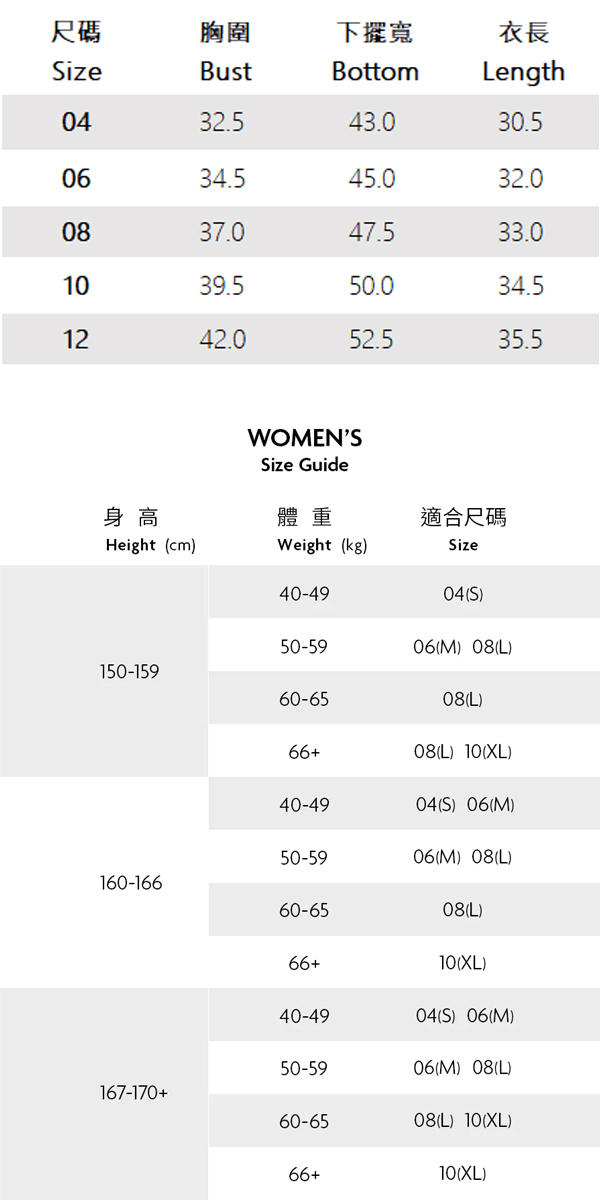Select the 160-166 height range cell
This screenshot has height=1200, width=600.
(131, 883)
